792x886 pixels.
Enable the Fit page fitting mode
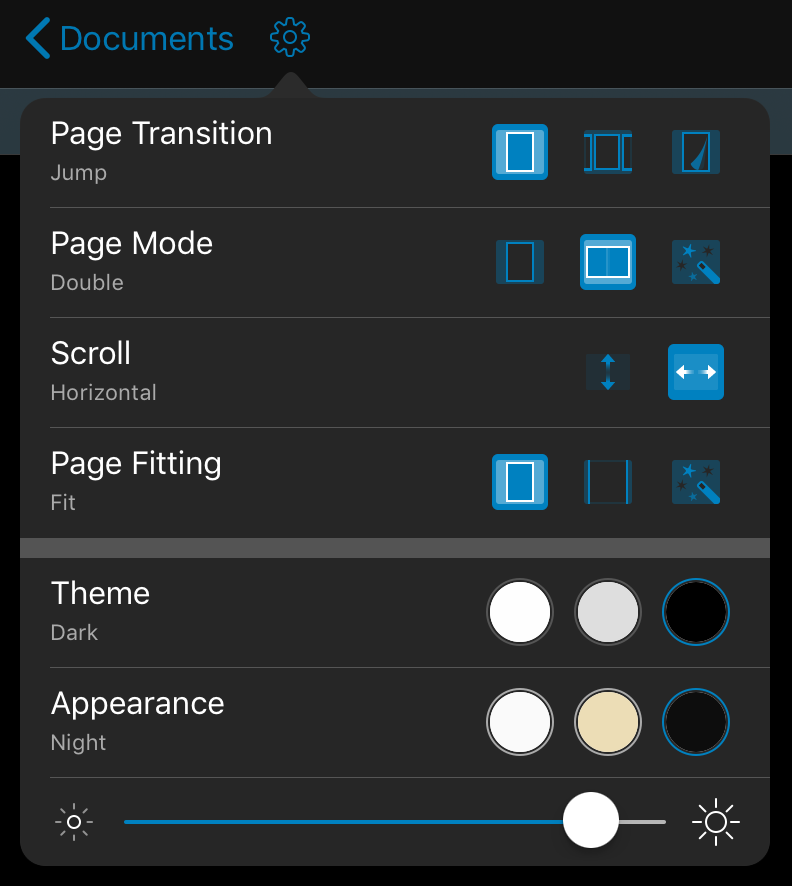(x=520, y=482)
